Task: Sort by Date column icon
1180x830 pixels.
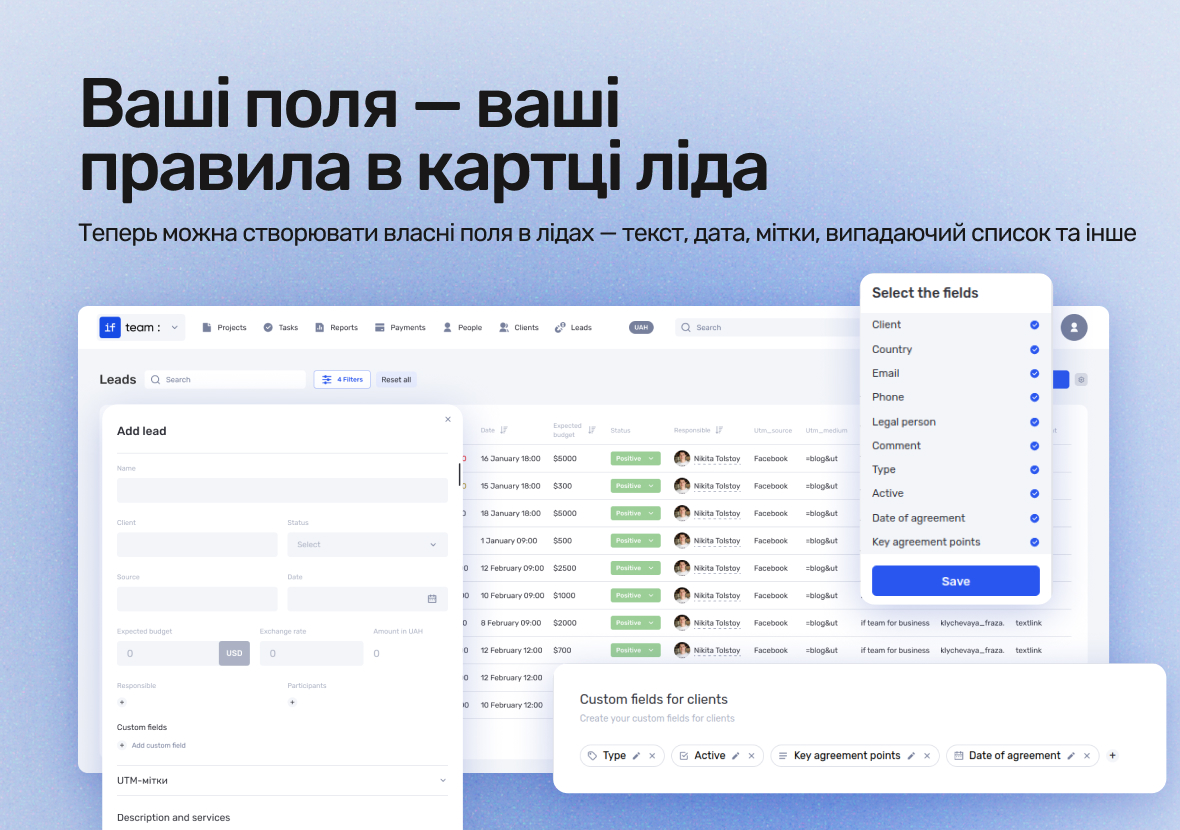Action: point(503,430)
